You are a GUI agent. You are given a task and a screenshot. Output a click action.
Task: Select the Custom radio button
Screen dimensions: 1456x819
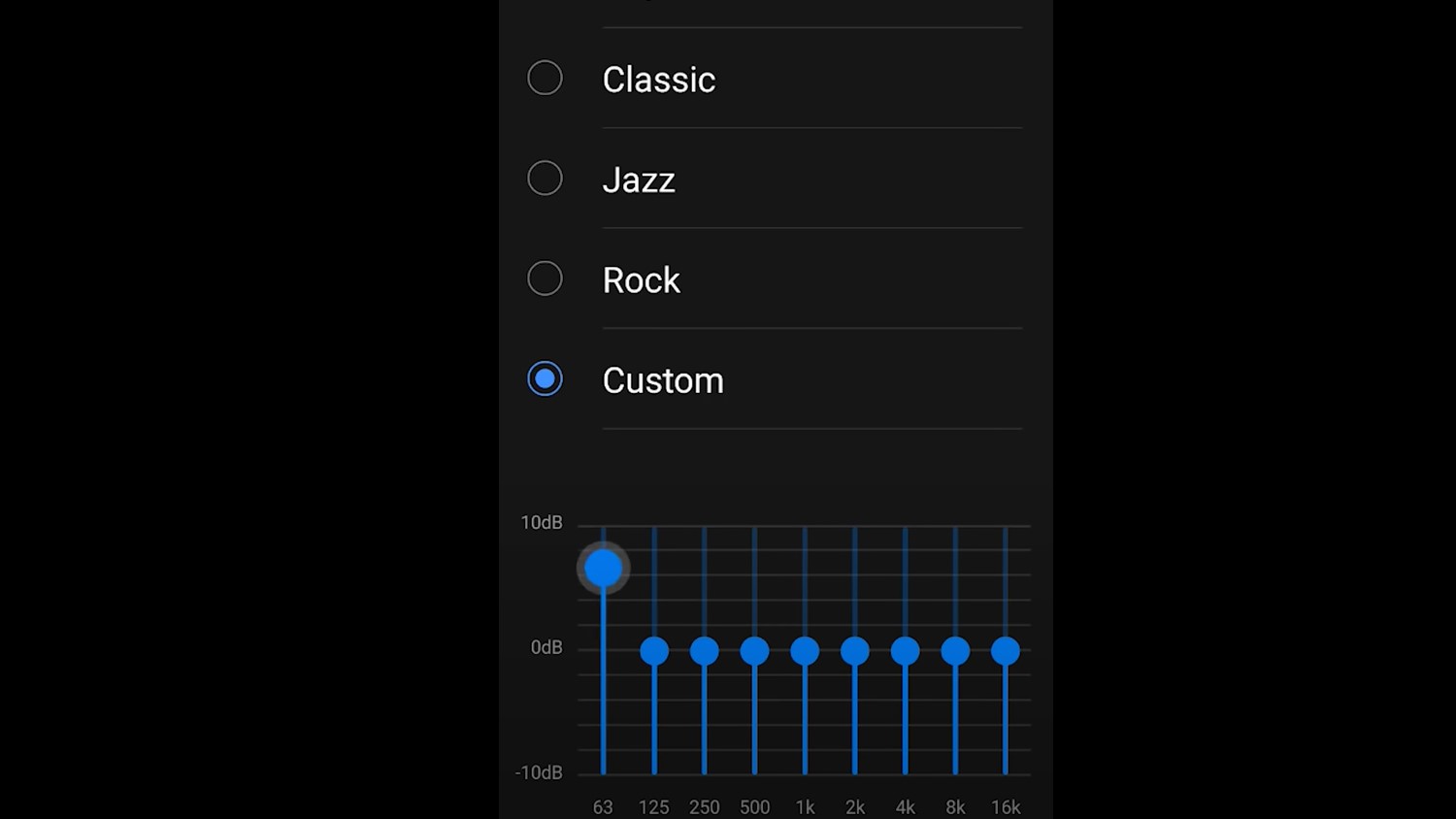[545, 378]
